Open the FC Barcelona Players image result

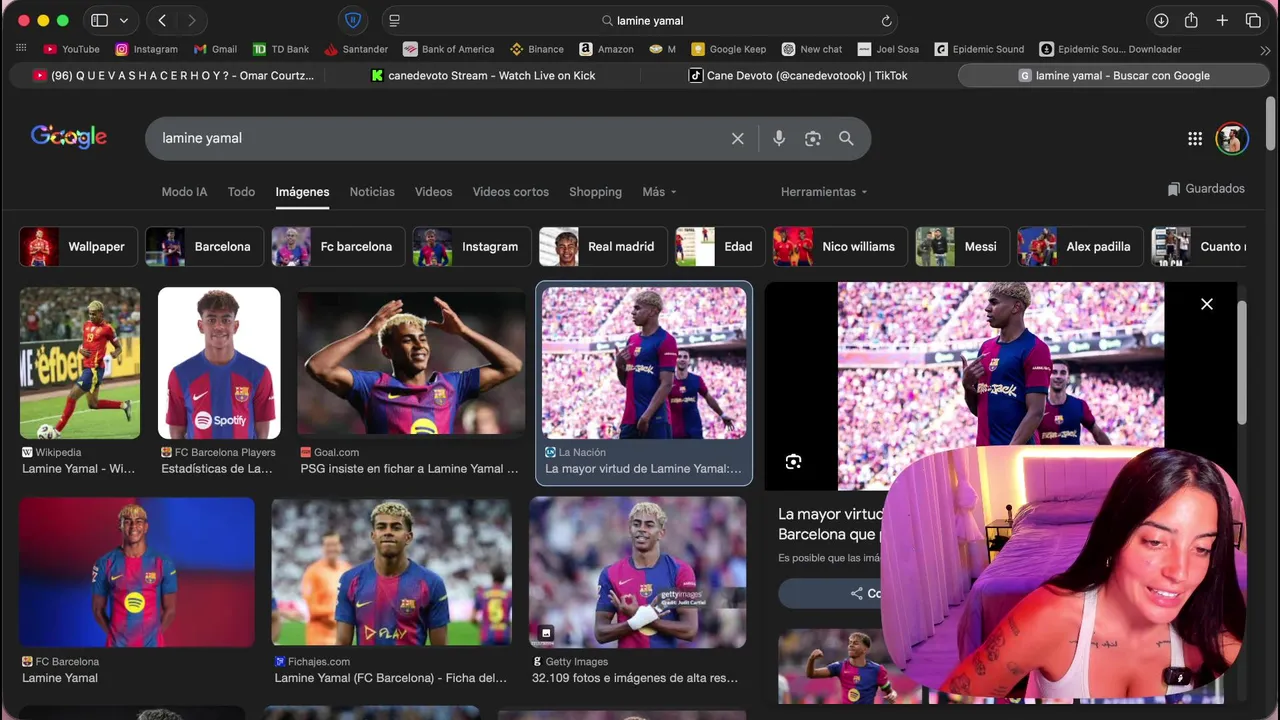tap(219, 363)
